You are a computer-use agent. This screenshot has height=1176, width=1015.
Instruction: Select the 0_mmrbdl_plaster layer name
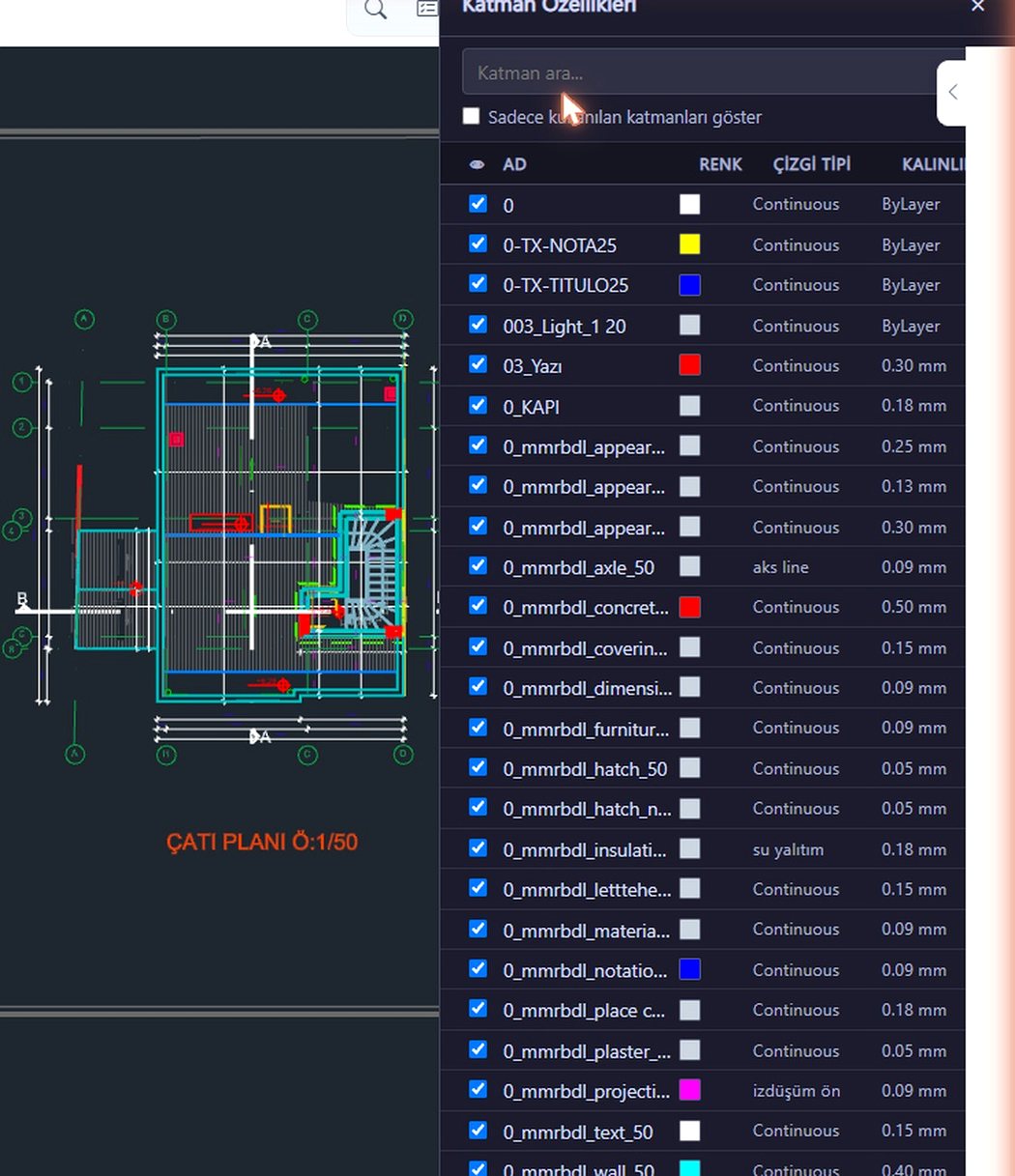click(x=587, y=1050)
